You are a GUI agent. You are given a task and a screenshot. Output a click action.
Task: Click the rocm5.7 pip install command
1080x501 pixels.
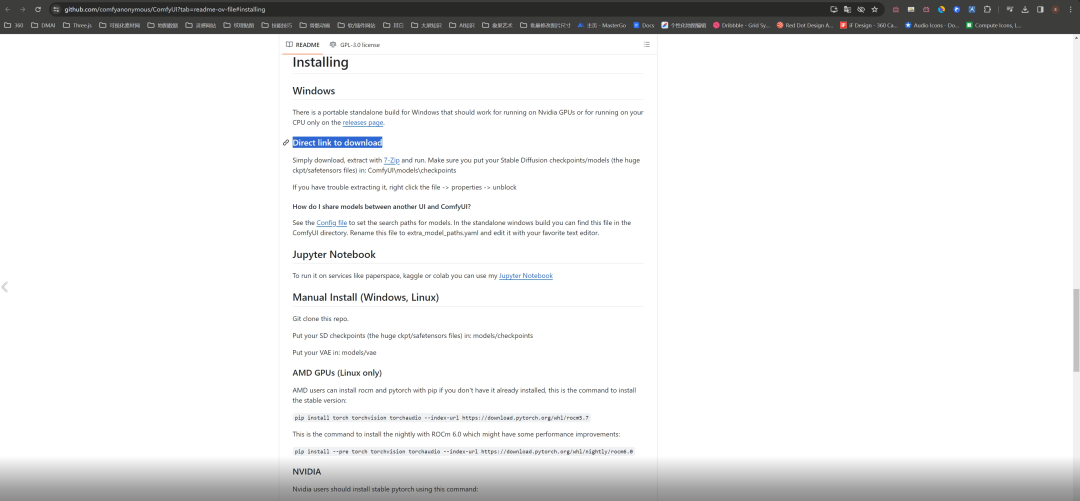click(442, 418)
